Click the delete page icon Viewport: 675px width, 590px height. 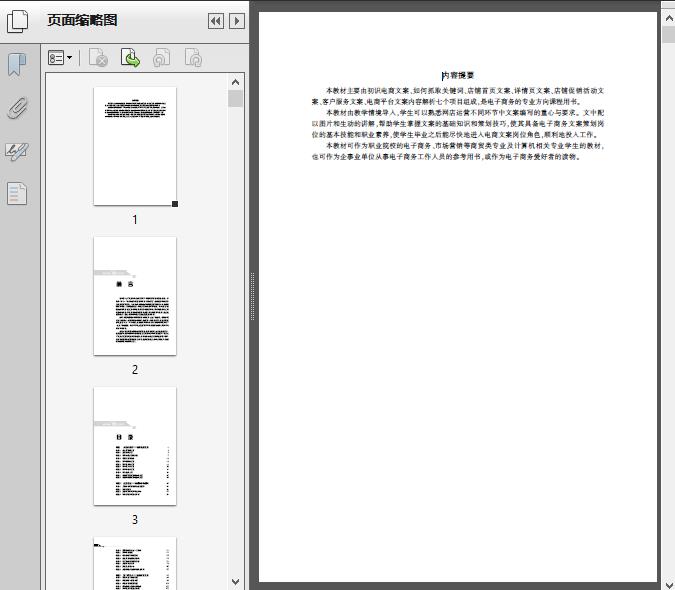tap(98, 59)
